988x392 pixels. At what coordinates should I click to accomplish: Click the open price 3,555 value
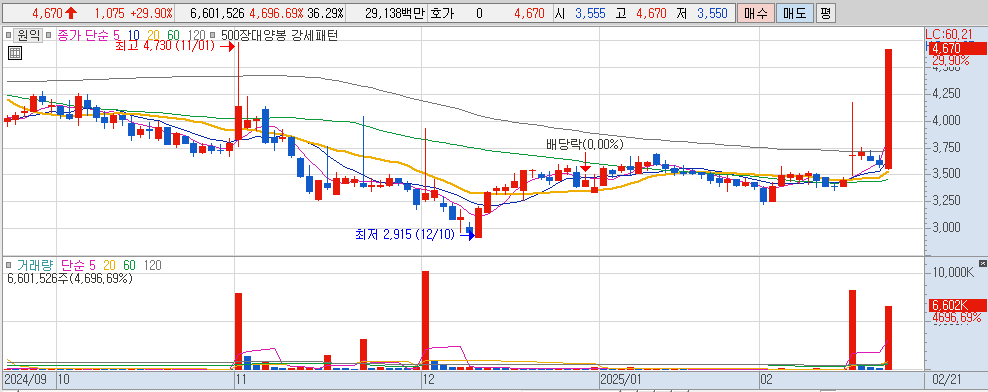[589, 13]
